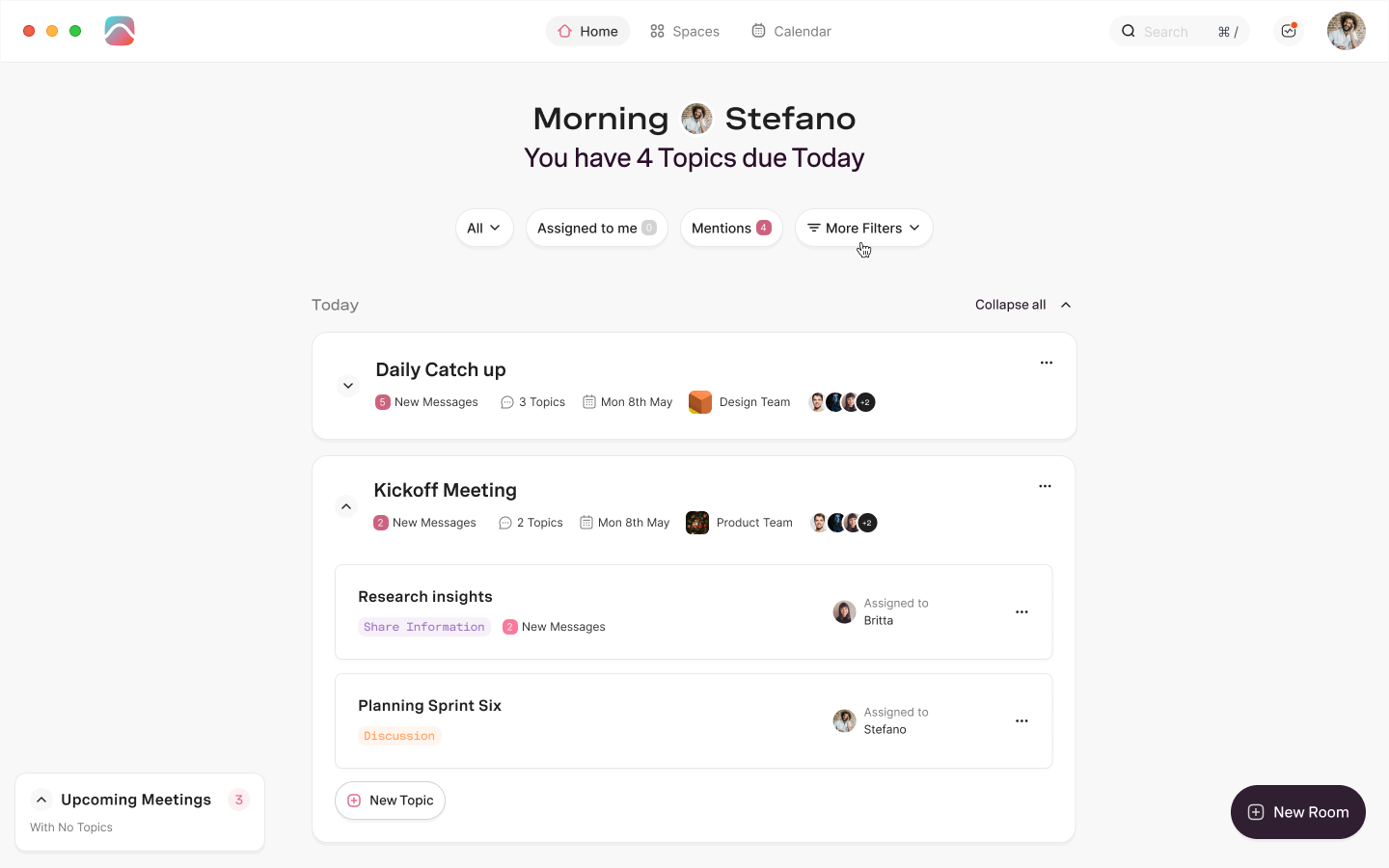Click the New Room button
The height and width of the screenshot is (868, 1389).
1297,812
